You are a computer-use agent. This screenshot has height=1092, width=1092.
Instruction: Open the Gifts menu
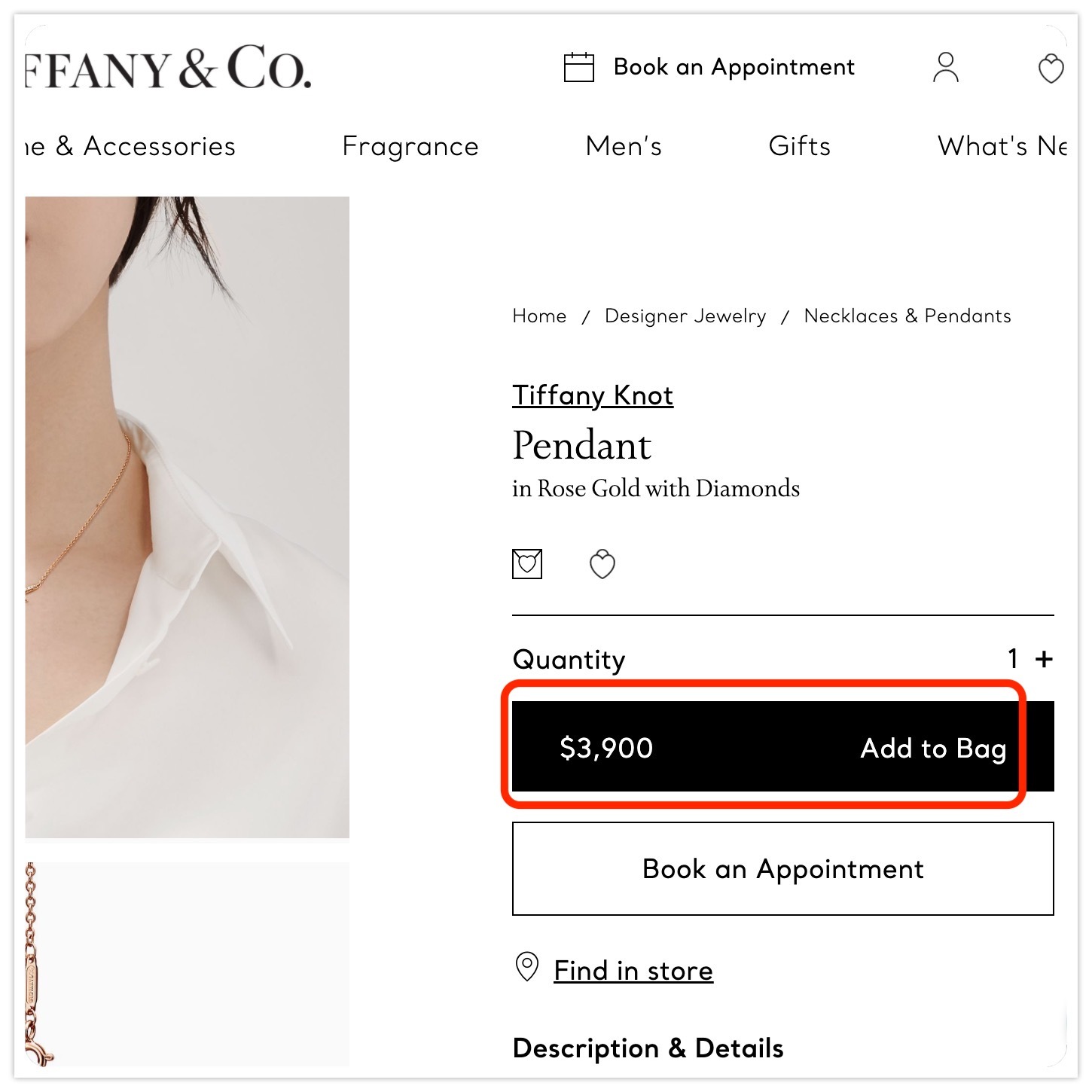coord(799,146)
